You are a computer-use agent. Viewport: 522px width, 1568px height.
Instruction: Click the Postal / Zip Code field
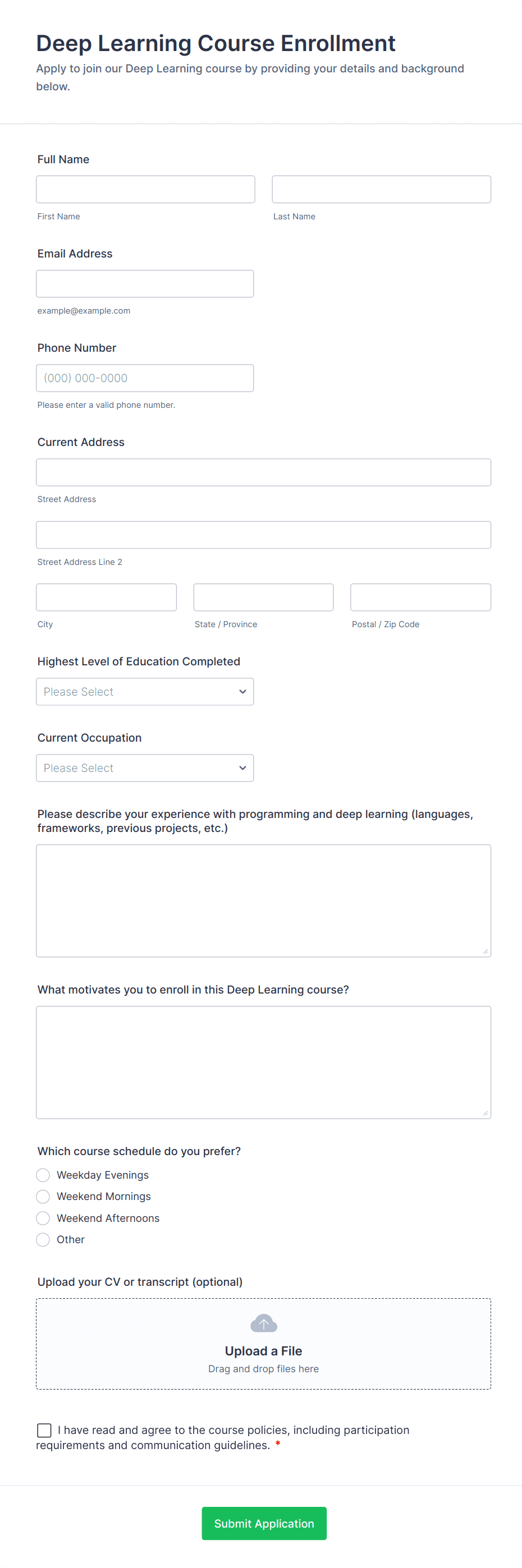420,597
